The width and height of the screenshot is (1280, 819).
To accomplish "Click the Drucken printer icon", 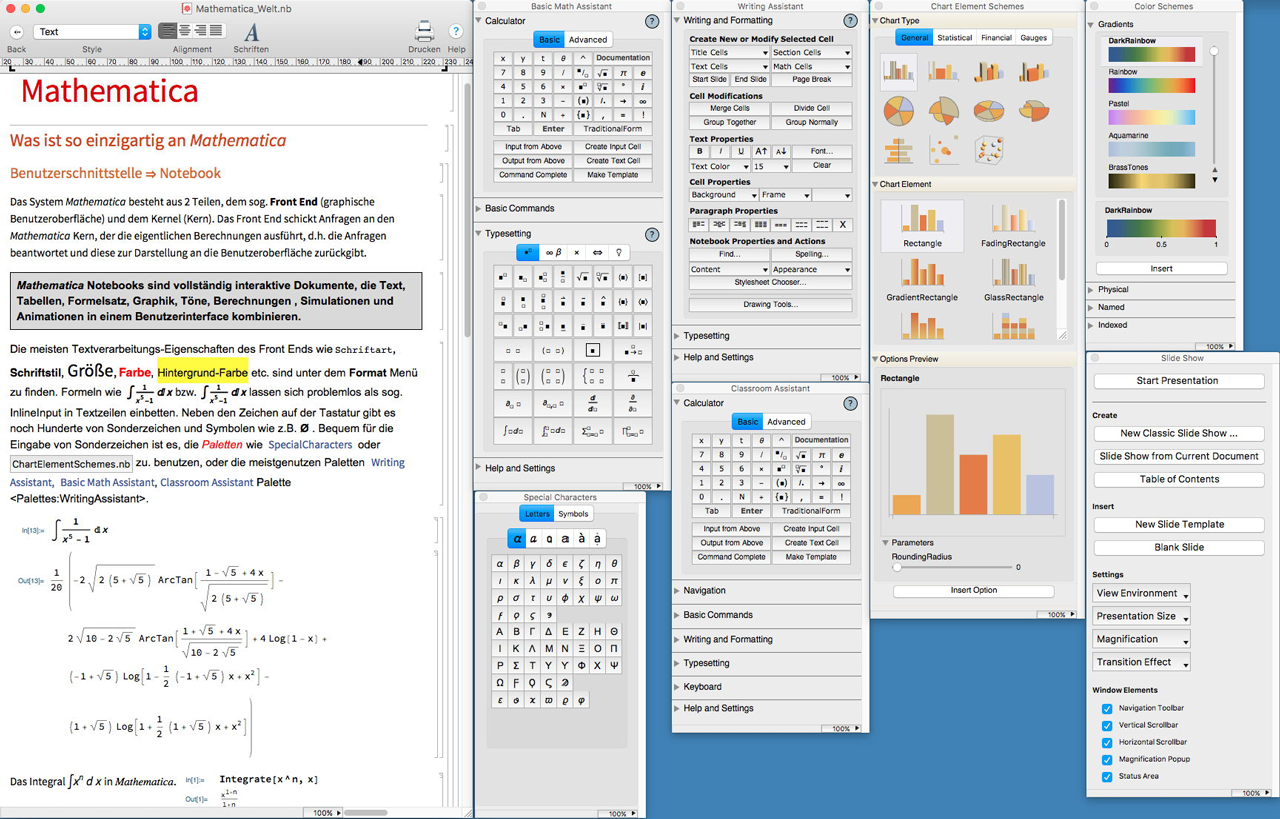I will coord(424,32).
